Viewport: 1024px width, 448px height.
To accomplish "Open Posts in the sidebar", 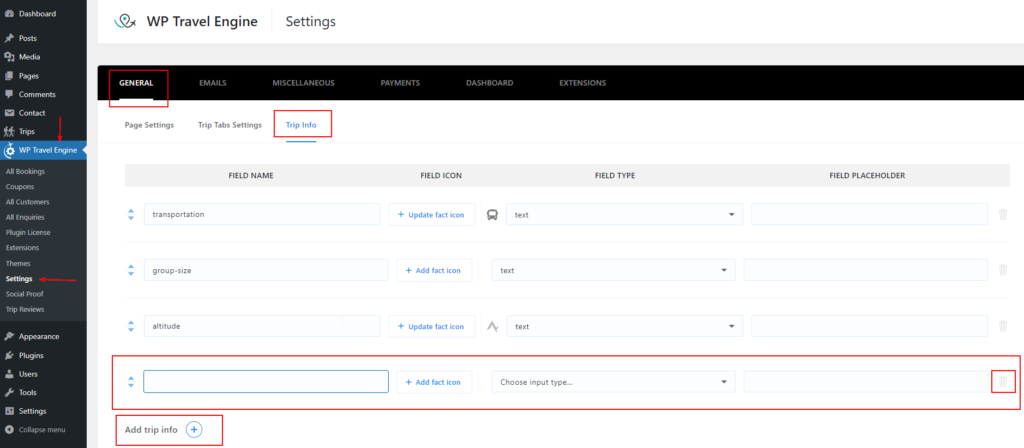I will 27,39.
